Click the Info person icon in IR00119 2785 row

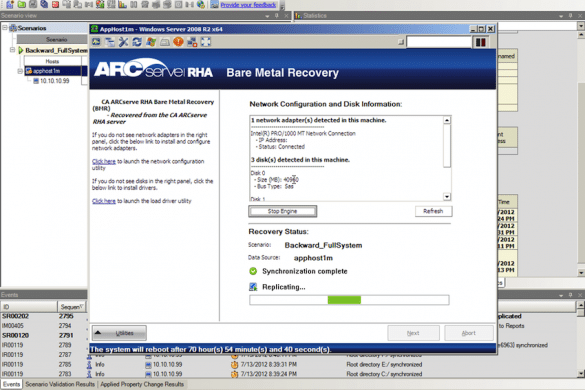(x=89, y=364)
